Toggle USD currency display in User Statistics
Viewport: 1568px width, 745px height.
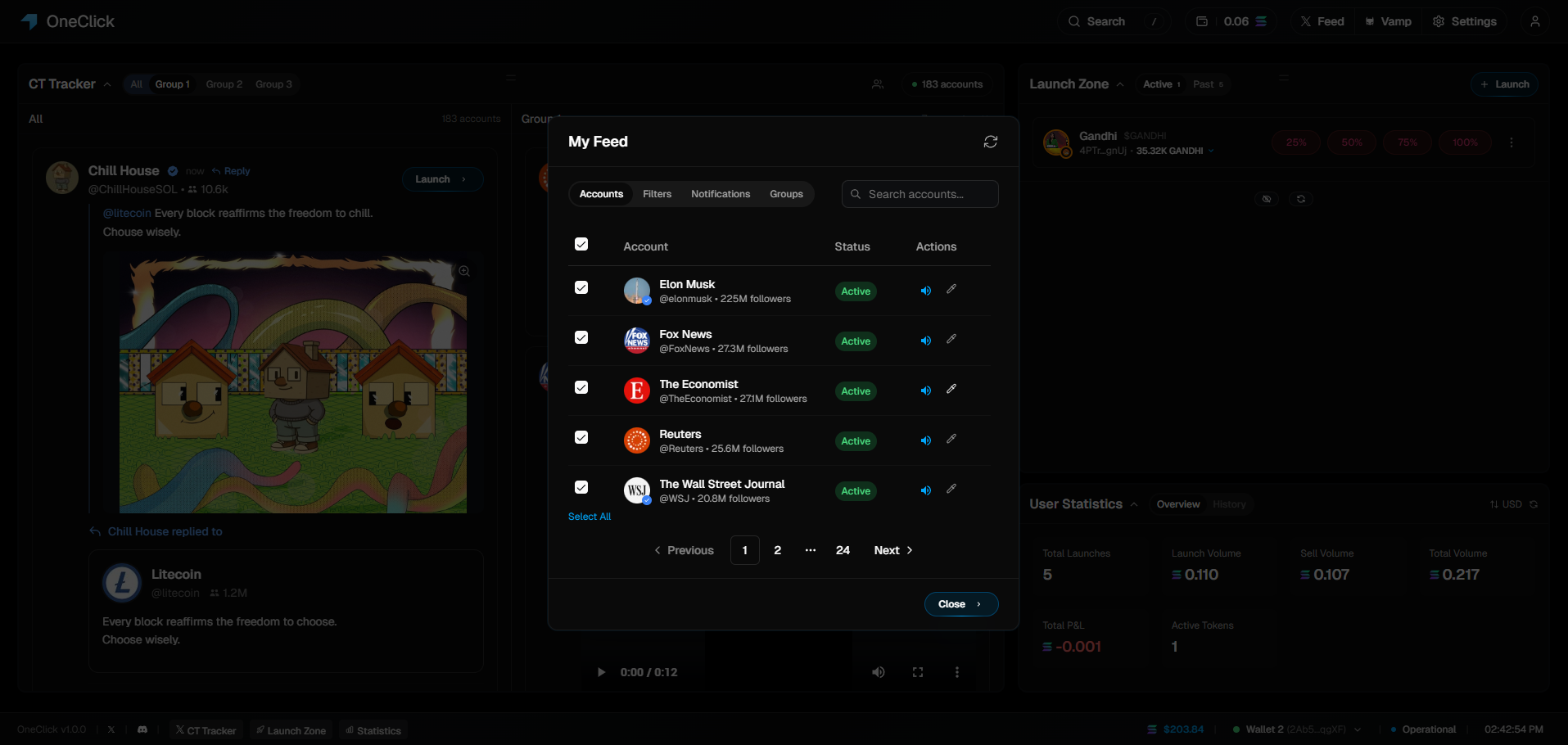[1505, 504]
